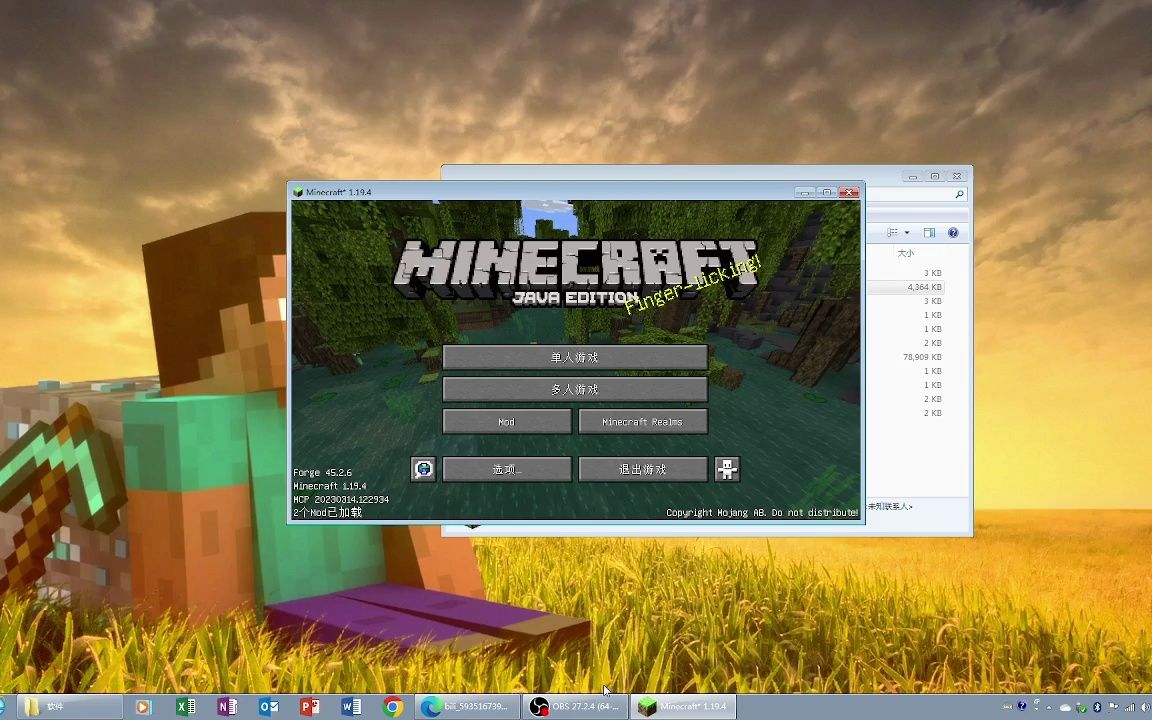Open OneNote from the taskbar

pos(227,707)
